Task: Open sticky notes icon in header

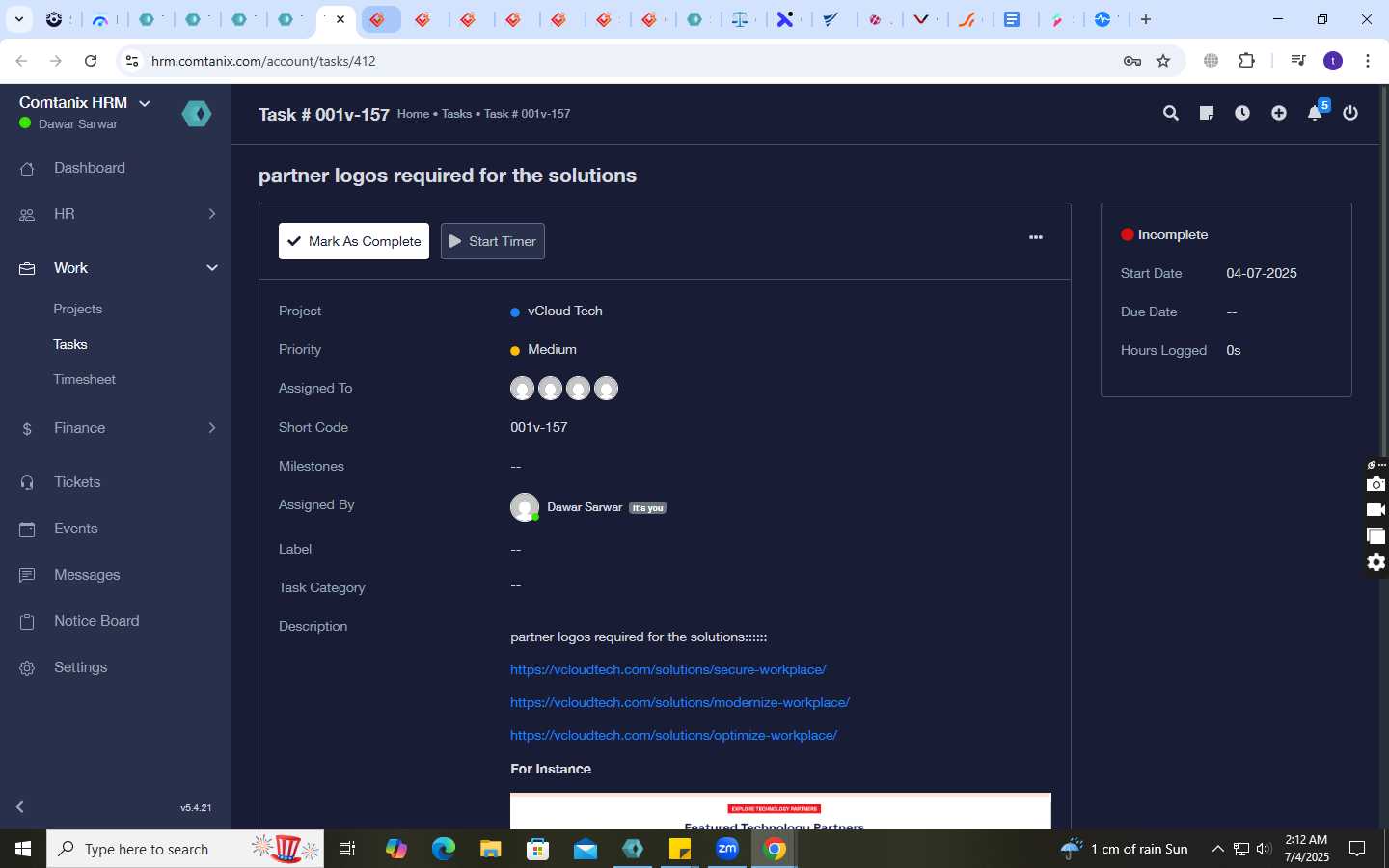Action: coord(1206,114)
